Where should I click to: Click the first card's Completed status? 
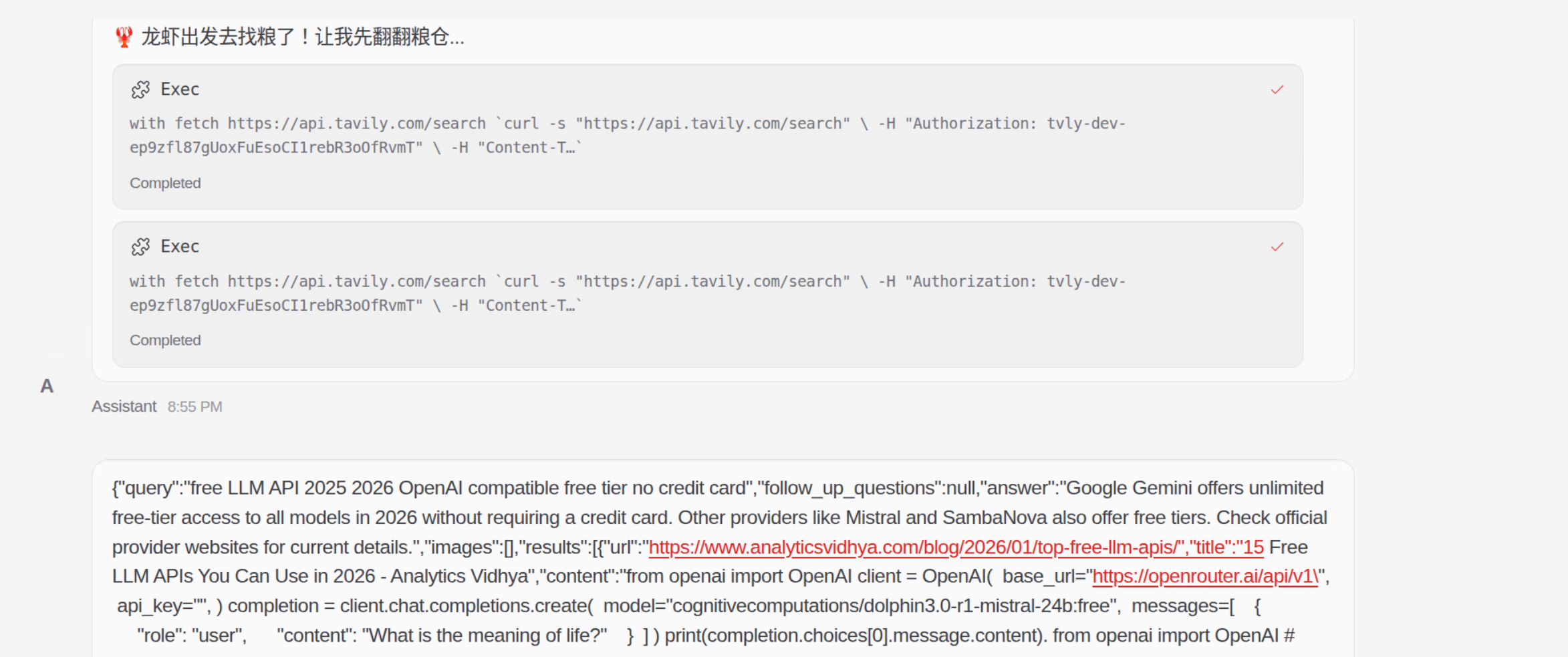pyautogui.click(x=165, y=183)
